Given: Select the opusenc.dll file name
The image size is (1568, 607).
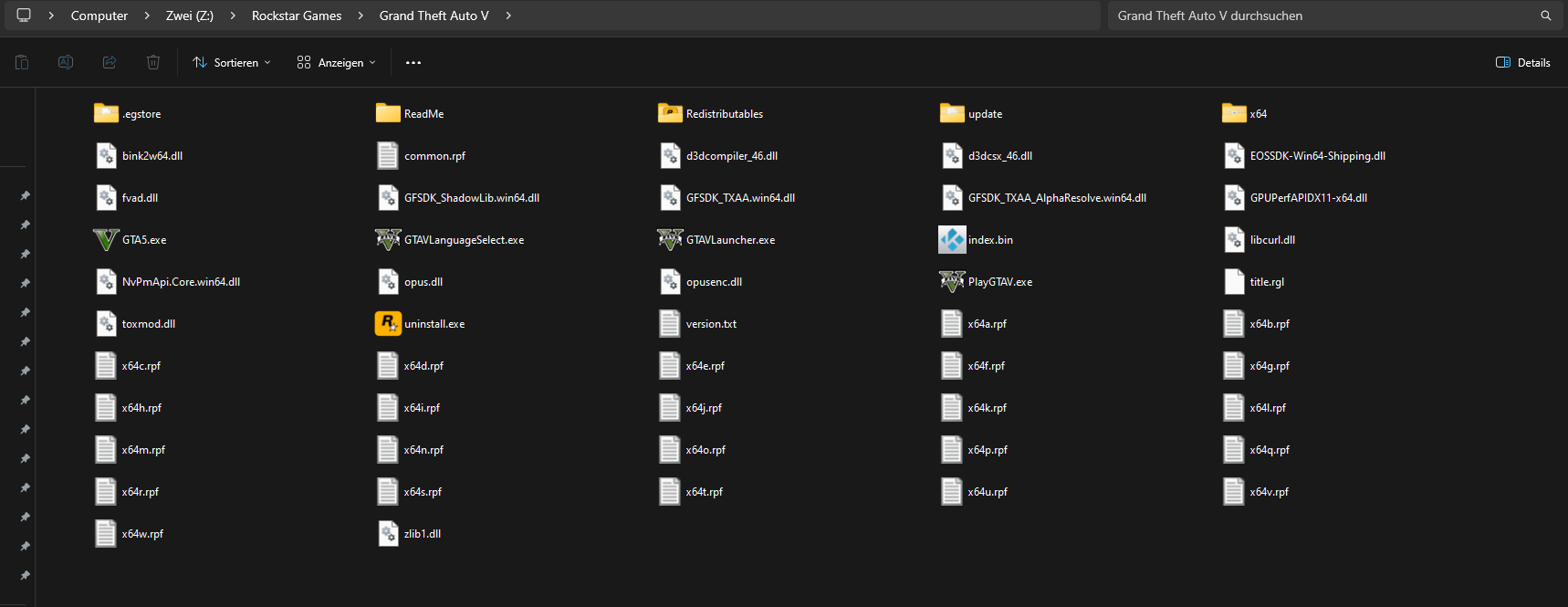Looking at the screenshot, I should (x=715, y=282).
